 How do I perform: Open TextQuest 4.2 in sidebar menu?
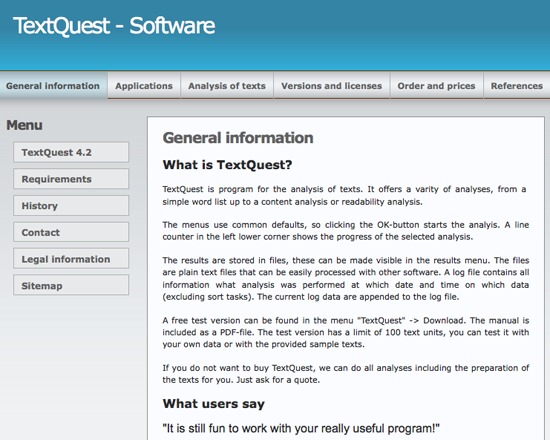[71, 152]
